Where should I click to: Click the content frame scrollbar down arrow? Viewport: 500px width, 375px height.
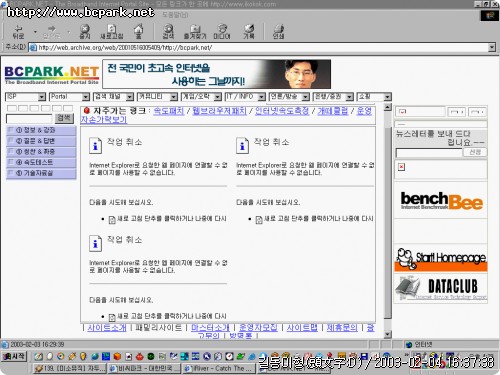click(x=387, y=334)
